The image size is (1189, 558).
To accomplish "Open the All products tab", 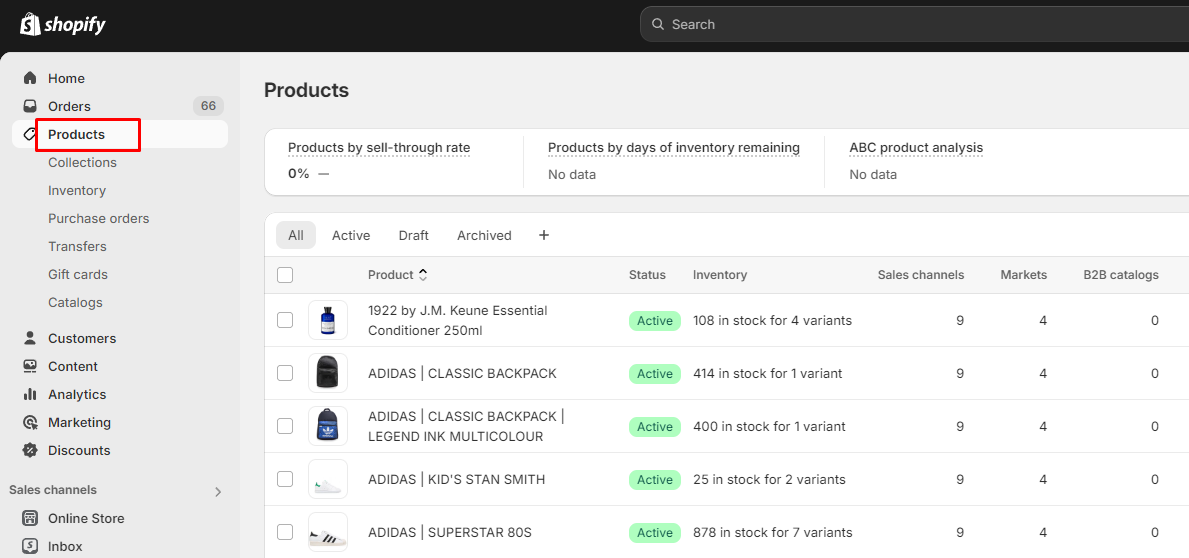I will click(x=296, y=235).
